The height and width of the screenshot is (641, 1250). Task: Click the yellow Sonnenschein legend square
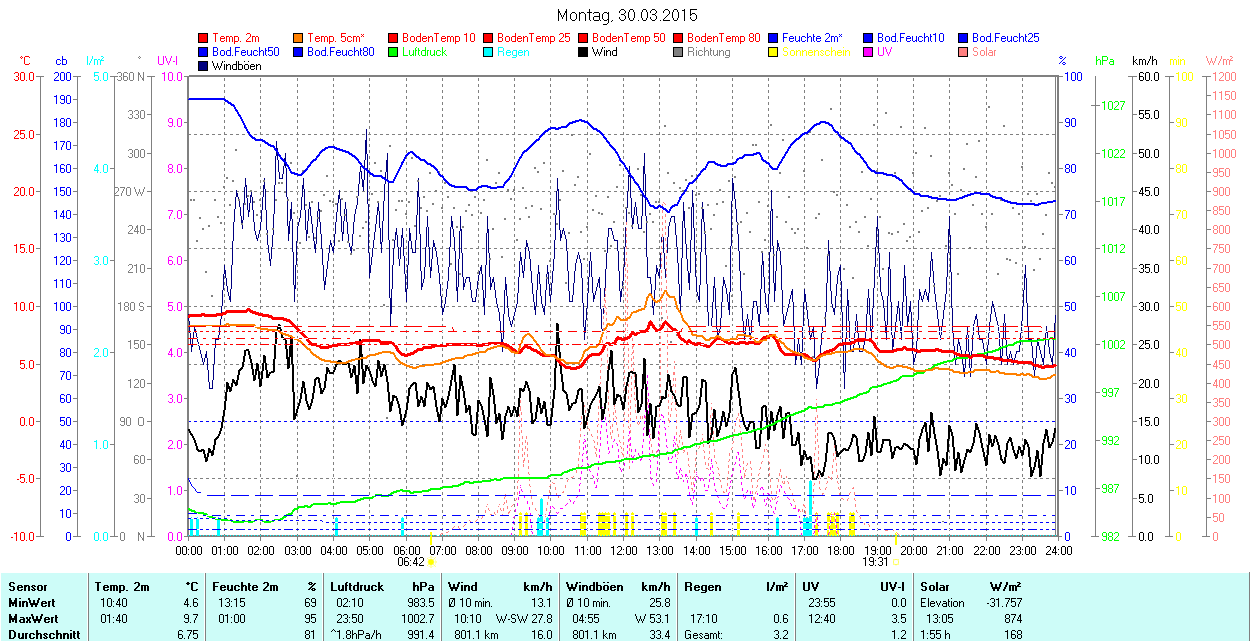[774, 52]
